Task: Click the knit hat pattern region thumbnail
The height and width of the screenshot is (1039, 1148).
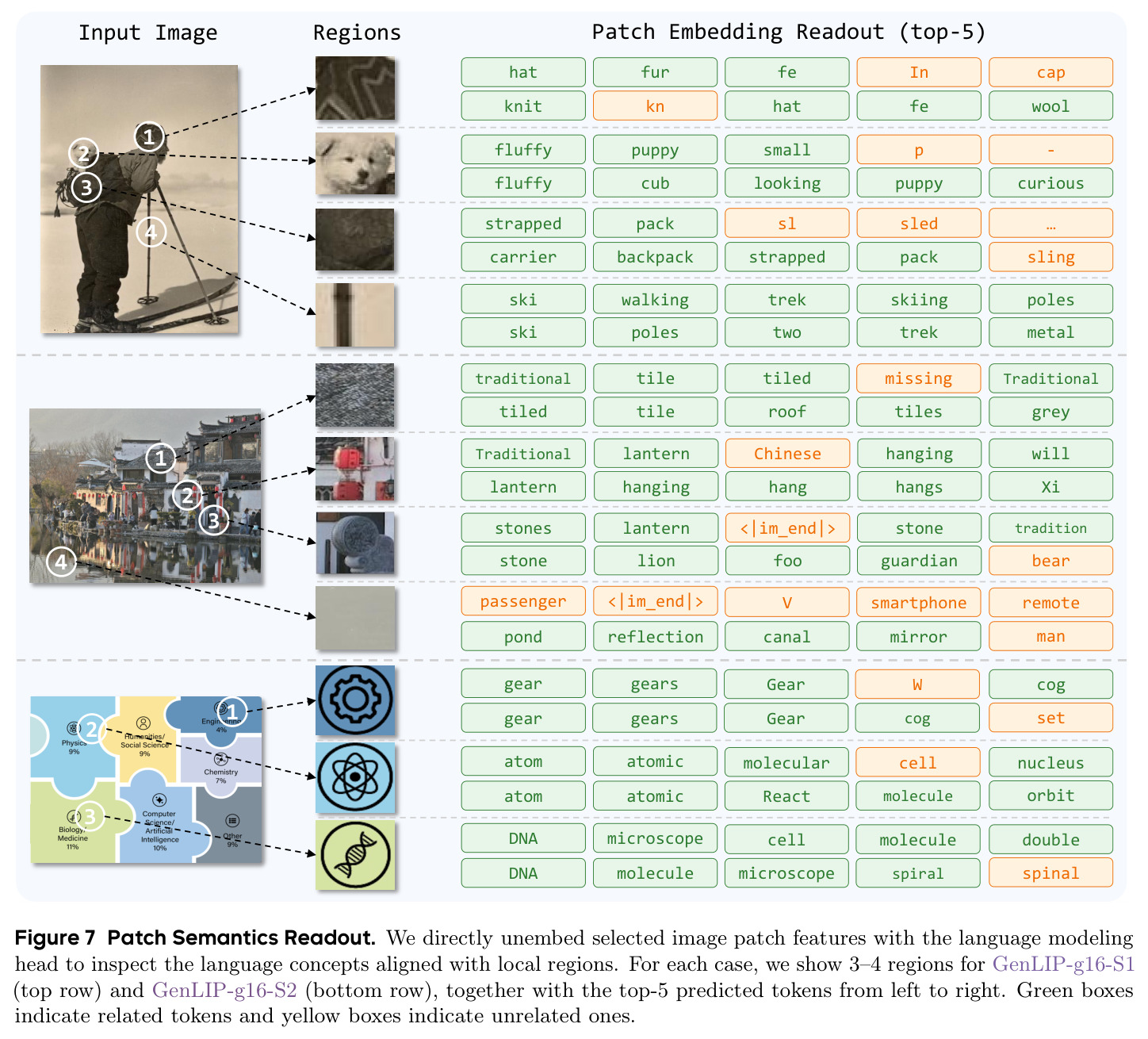Action: point(355,88)
